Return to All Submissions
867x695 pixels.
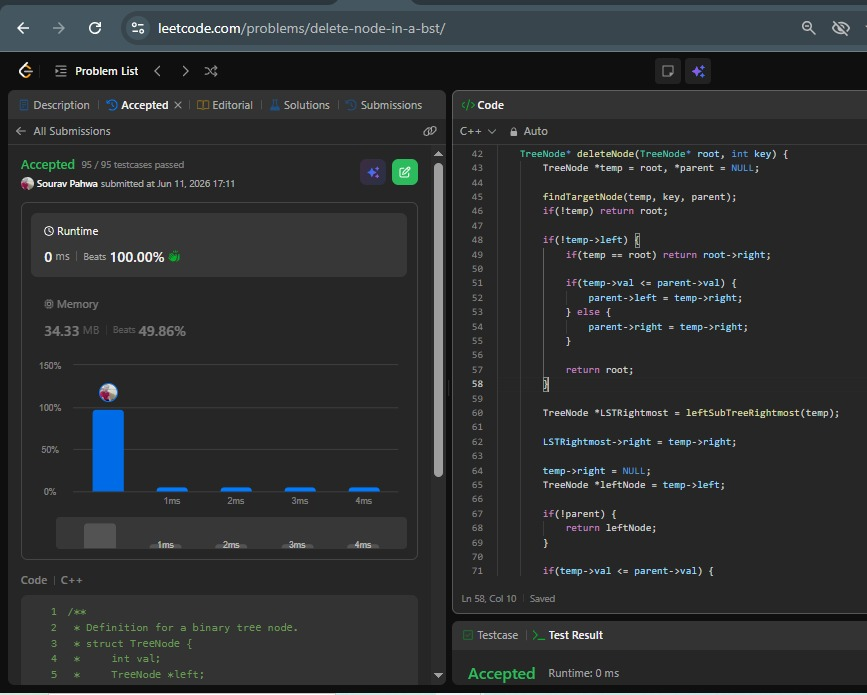pyautogui.click(x=72, y=131)
